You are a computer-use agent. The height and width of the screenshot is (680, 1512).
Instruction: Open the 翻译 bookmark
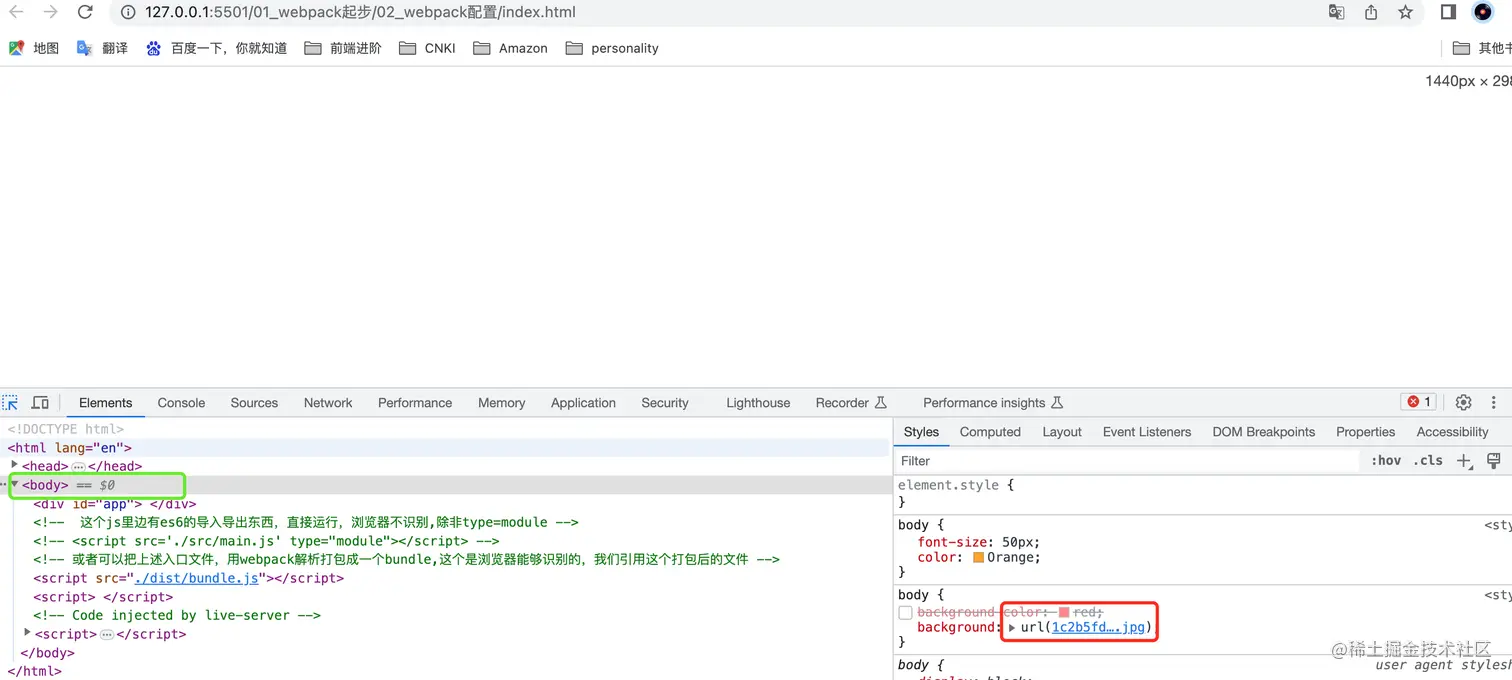click(x=102, y=48)
